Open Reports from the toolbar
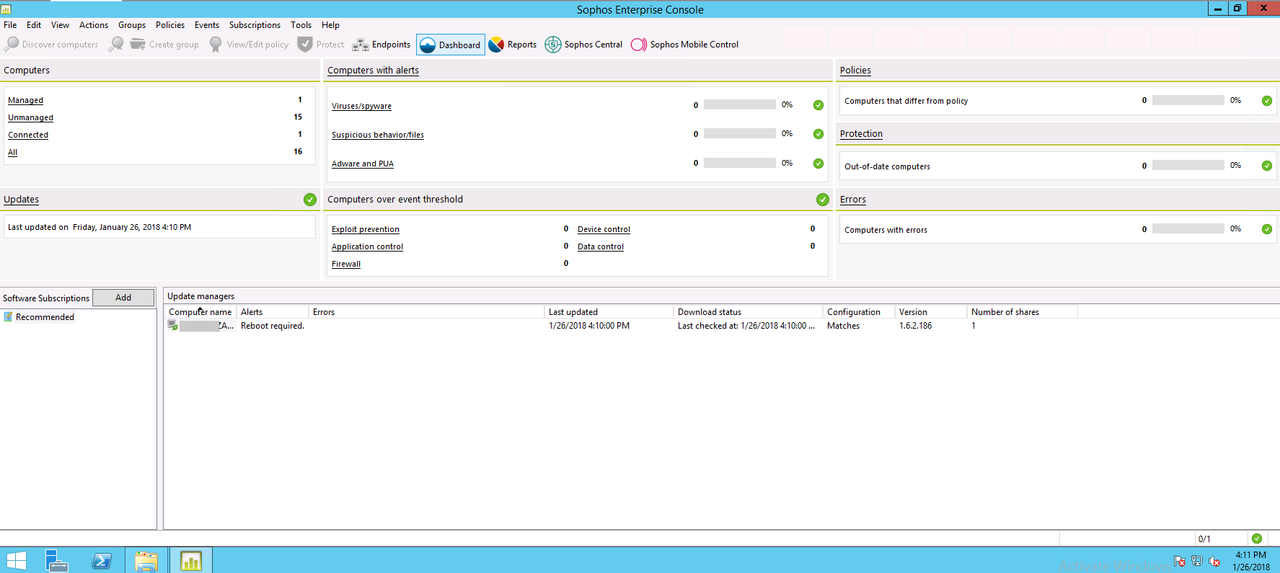Image resolution: width=1280 pixels, height=573 pixels. click(512, 44)
